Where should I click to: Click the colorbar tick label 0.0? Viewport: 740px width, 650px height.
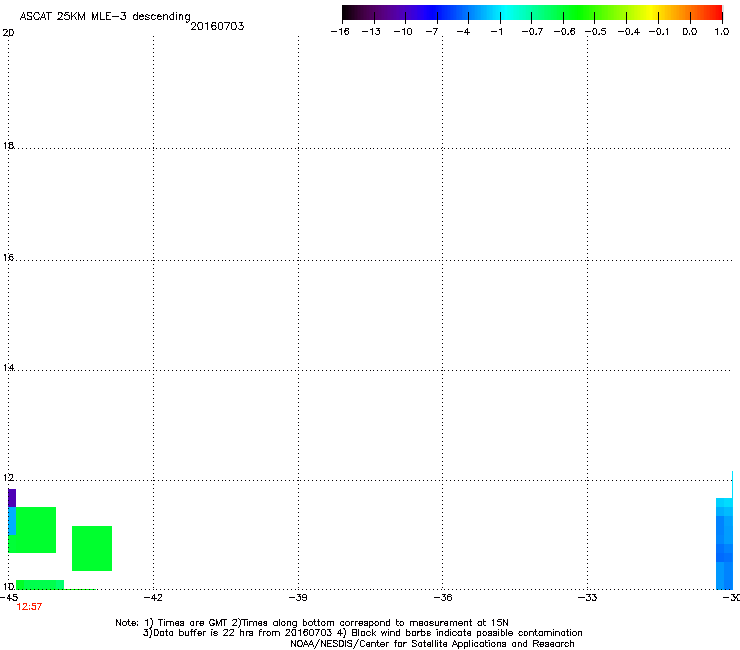[x=690, y=32]
